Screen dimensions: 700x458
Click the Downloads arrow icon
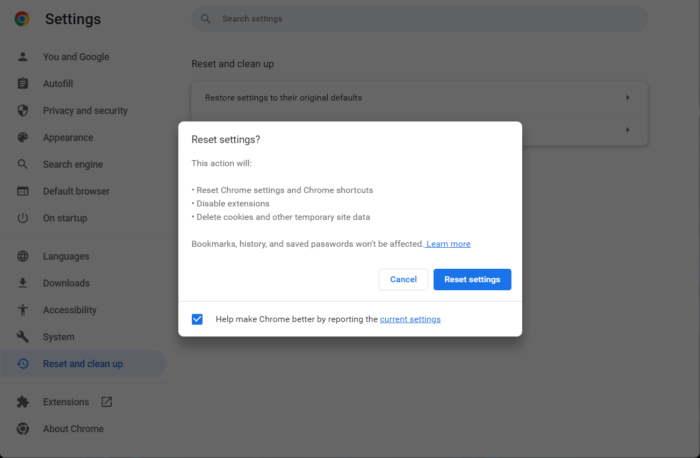tap(23, 283)
